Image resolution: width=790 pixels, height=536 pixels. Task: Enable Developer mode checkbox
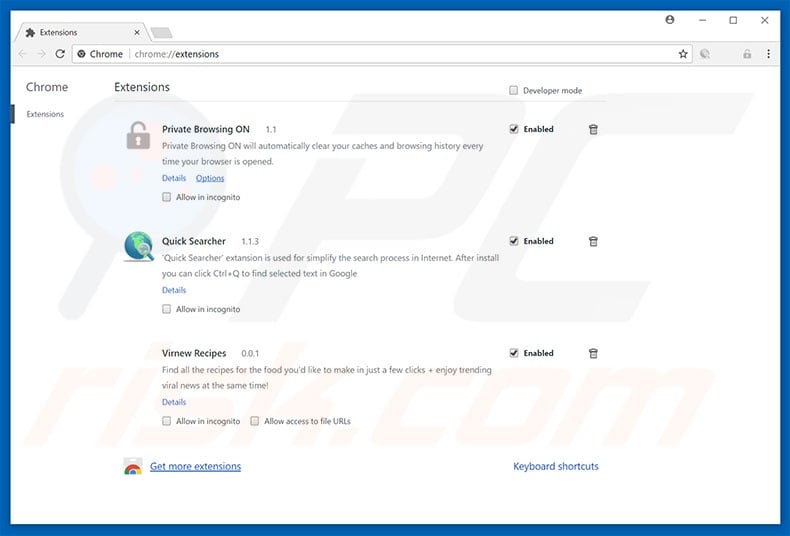[x=513, y=90]
